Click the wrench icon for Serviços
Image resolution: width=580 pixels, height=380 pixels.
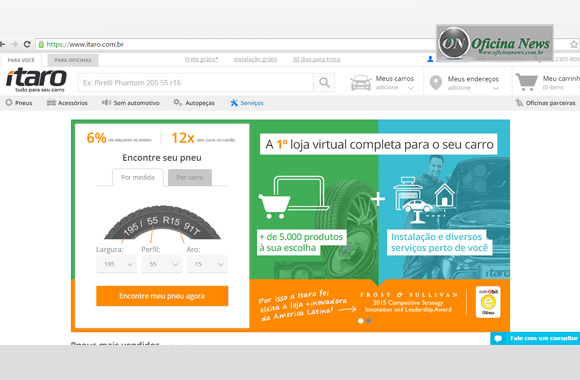pos(234,102)
